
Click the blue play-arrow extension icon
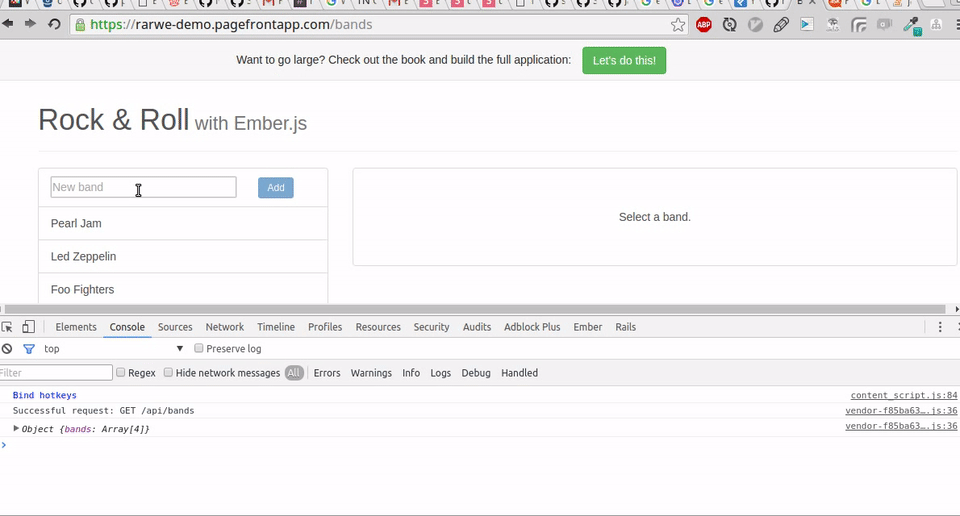pyautogui.click(x=806, y=24)
